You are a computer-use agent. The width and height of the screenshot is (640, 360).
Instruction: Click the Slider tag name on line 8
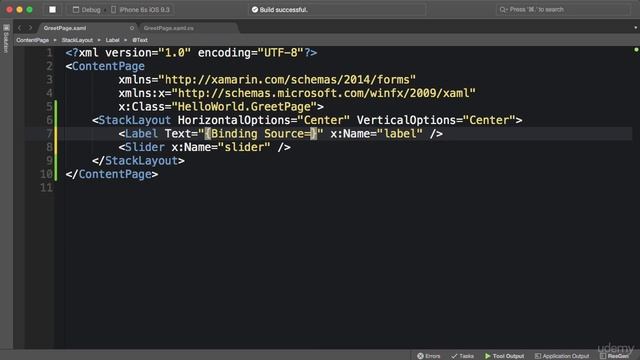click(144, 147)
